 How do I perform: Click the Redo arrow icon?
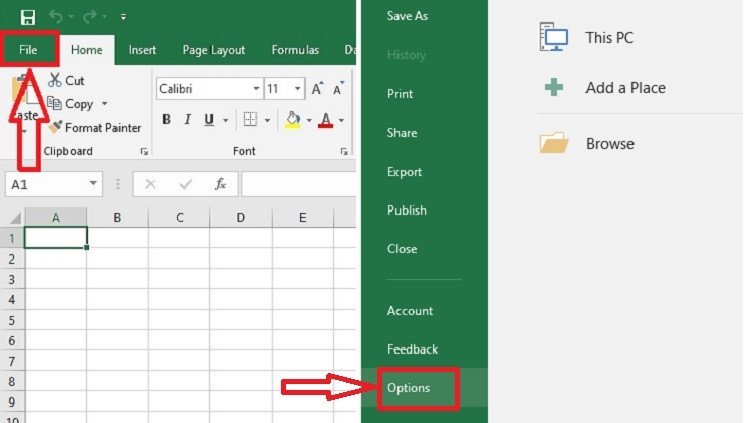[x=89, y=17]
